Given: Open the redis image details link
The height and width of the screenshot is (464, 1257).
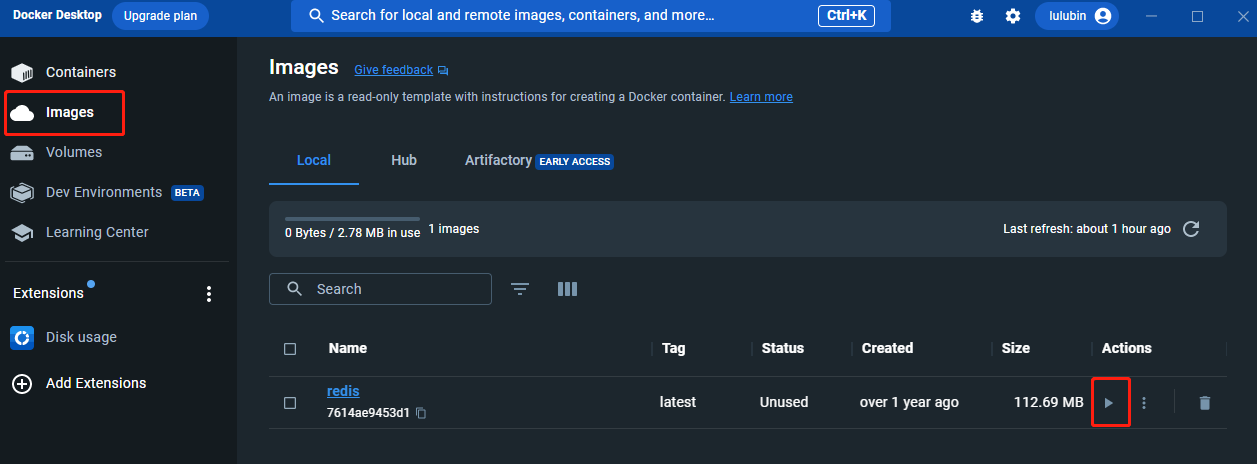Looking at the screenshot, I should coord(343,391).
